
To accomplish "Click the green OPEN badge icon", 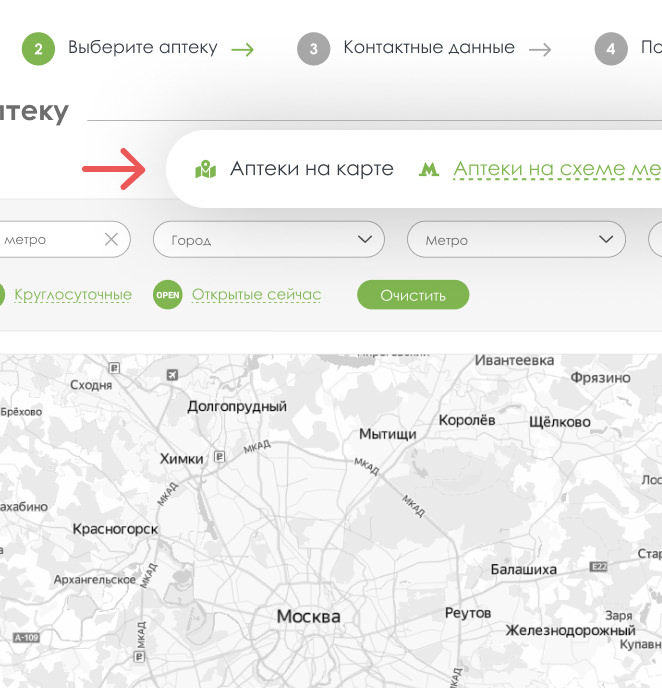I will pos(168,295).
